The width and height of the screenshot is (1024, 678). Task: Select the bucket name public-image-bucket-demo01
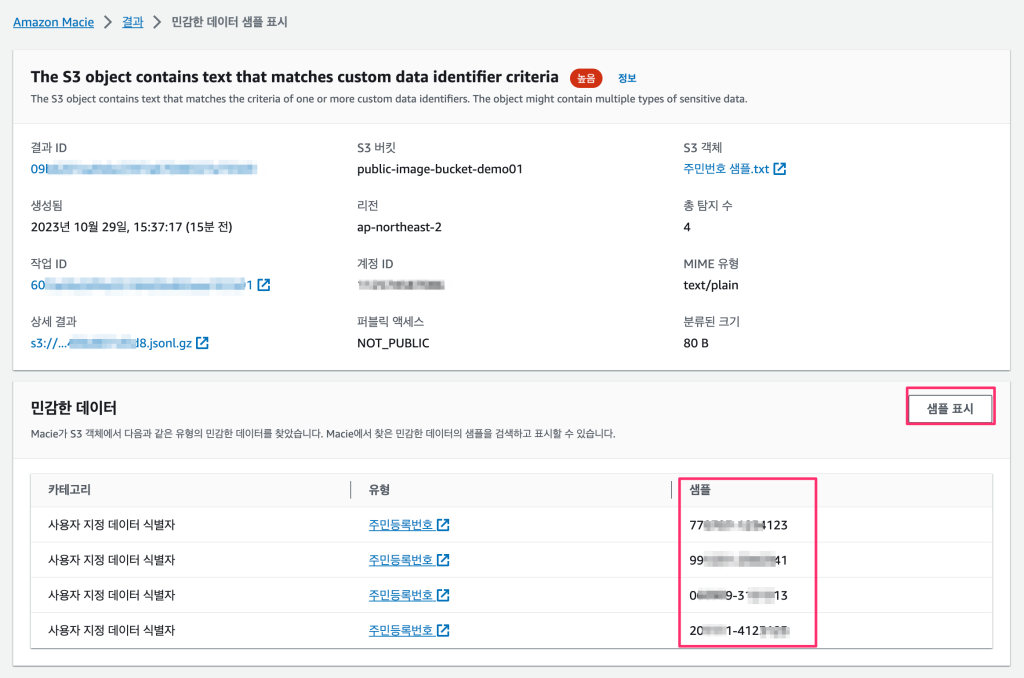(440, 169)
